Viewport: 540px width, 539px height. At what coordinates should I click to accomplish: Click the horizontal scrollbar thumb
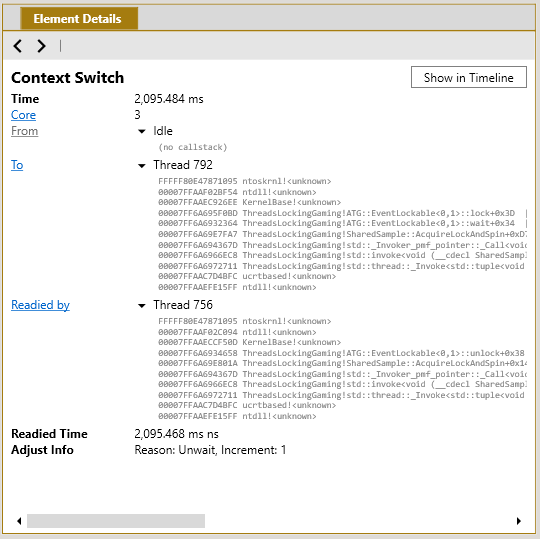(x=116, y=521)
